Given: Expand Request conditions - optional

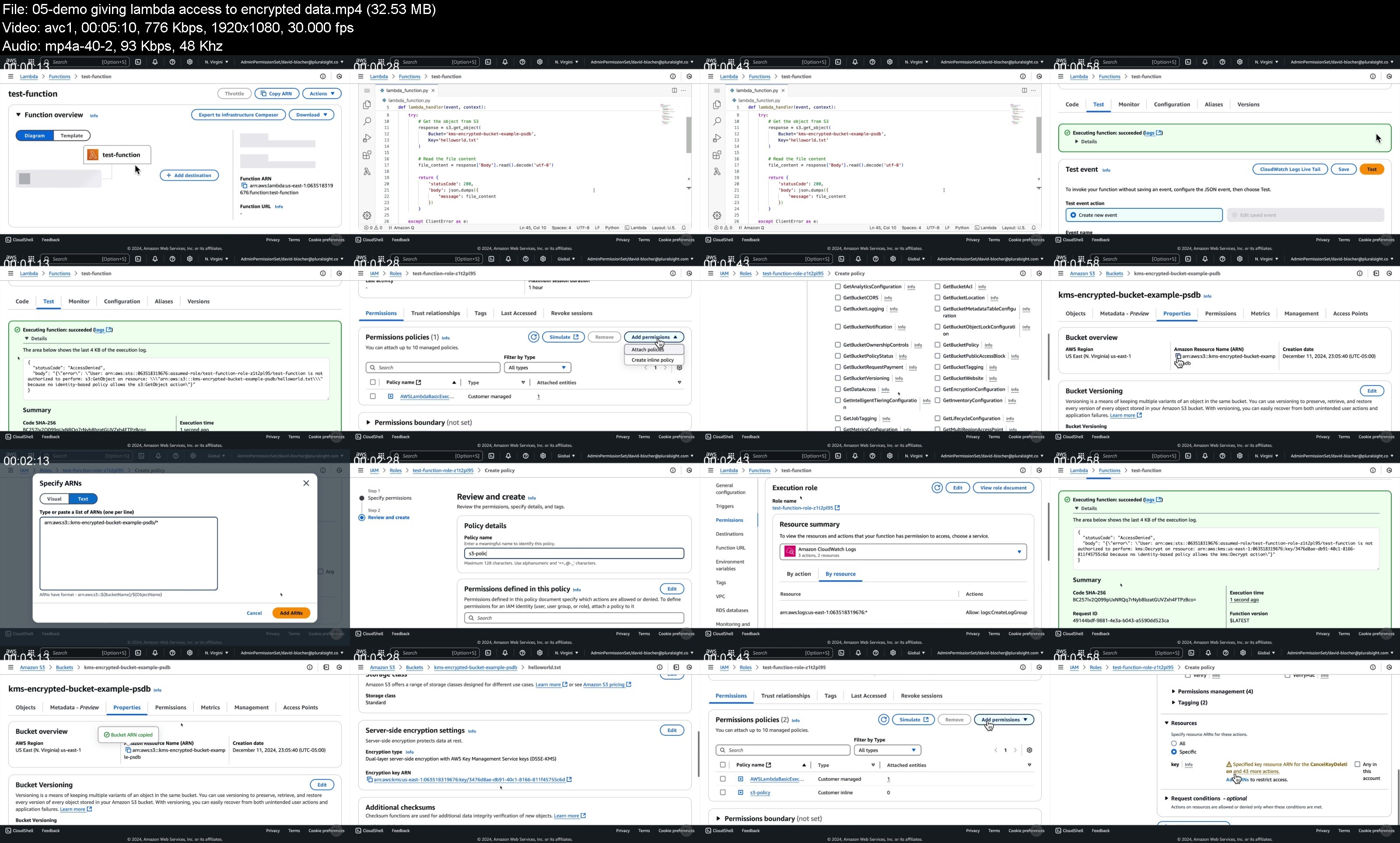Looking at the screenshot, I should [1167, 799].
